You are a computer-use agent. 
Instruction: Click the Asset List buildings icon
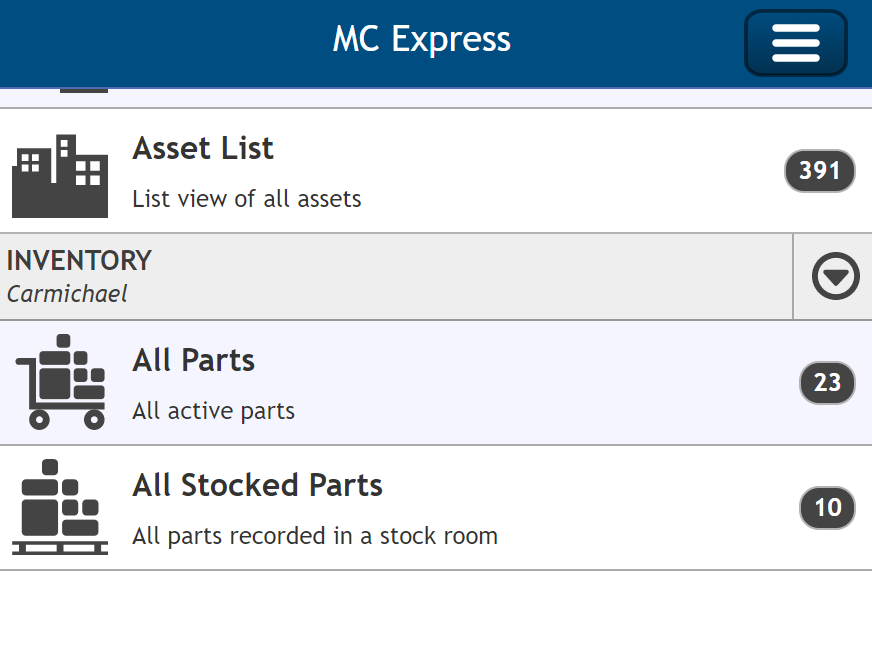[60, 176]
